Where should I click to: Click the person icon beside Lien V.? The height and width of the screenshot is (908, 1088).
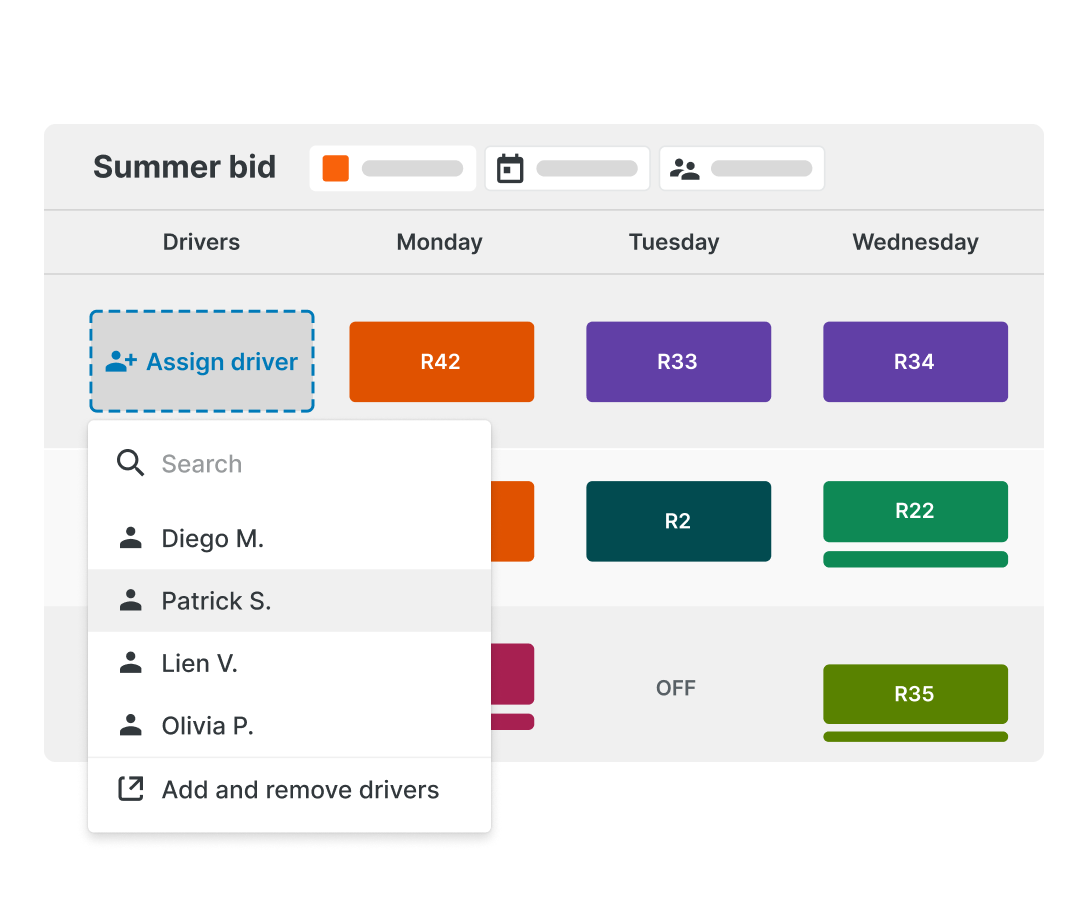click(131, 663)
